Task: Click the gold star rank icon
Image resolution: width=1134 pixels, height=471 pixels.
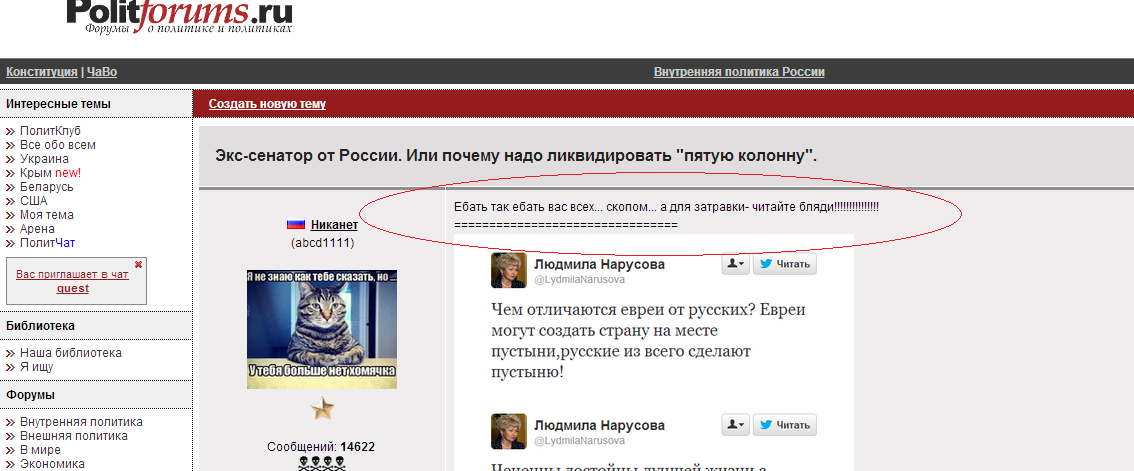Action: tap(323, 410)
